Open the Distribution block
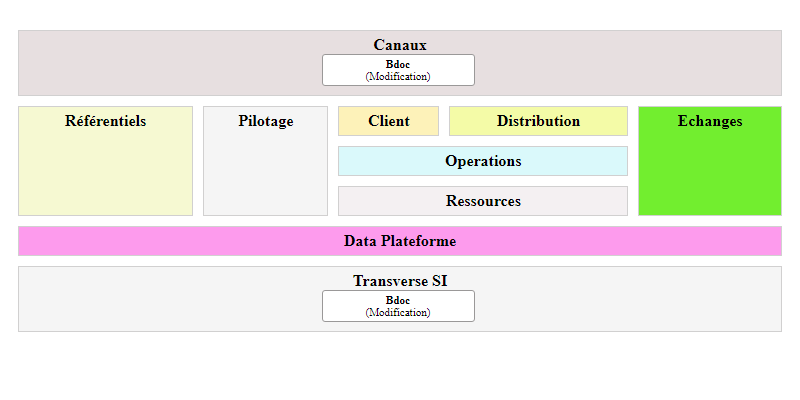The height and width of the screenshot is (400, 800). [x=538, y=121]
